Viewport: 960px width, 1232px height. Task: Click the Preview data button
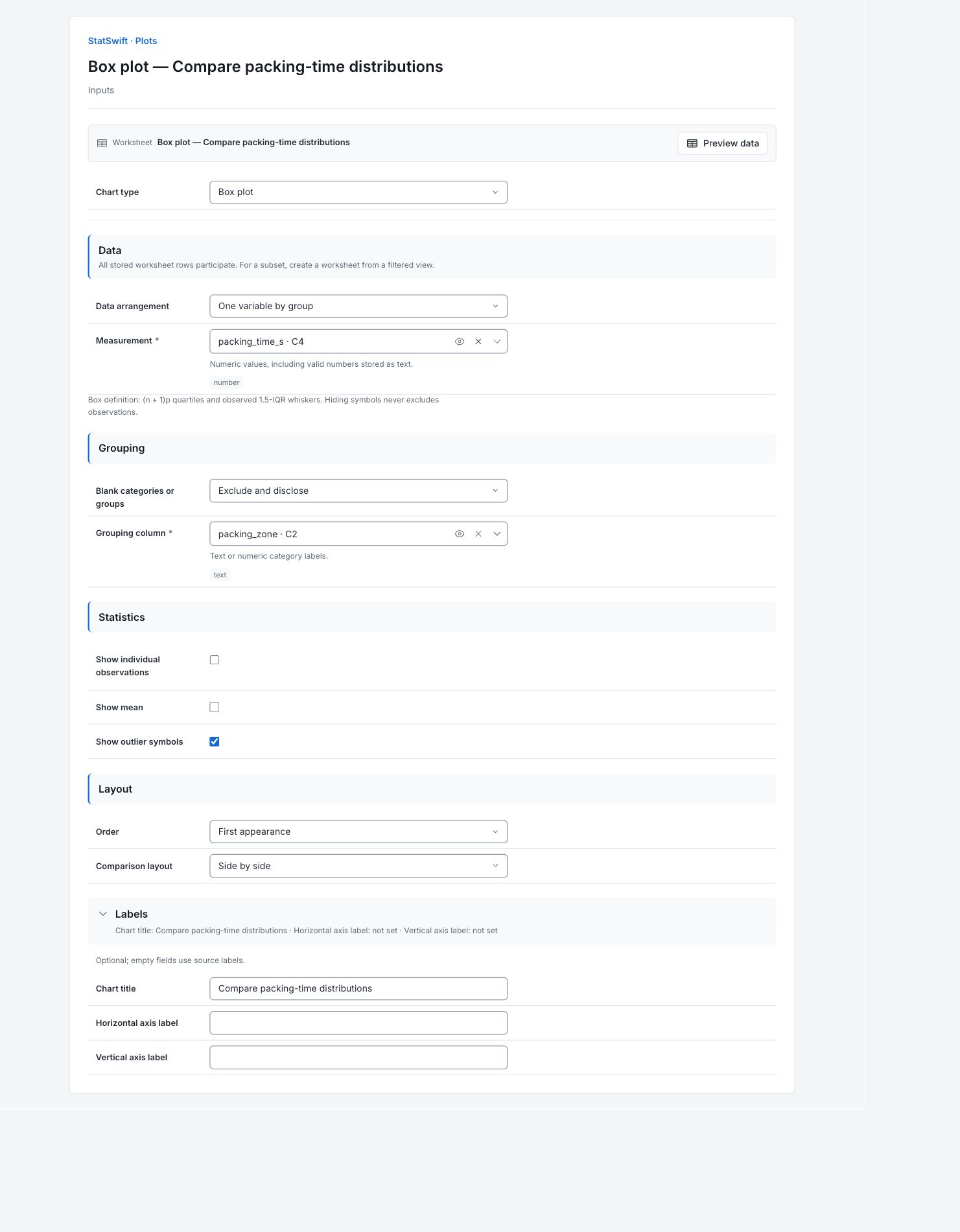[x=723, y=143]
